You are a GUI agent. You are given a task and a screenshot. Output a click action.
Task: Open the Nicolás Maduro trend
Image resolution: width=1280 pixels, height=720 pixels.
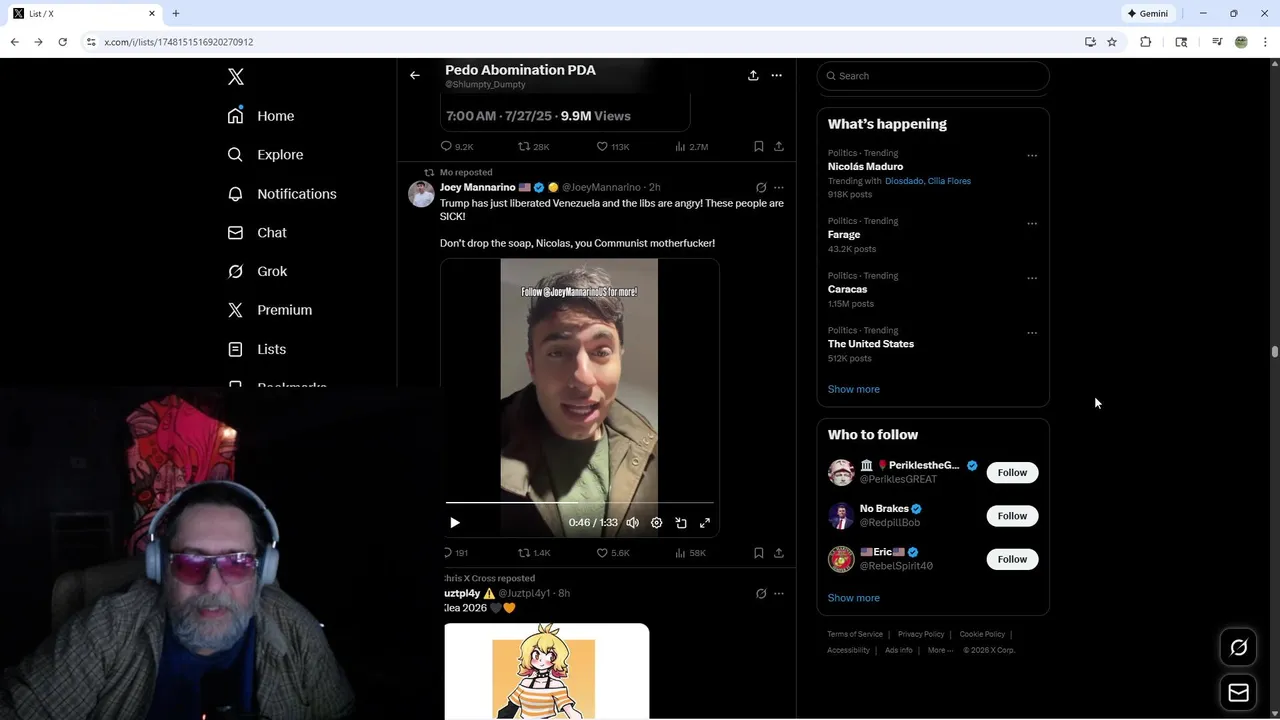pyautogui.click(x=865, y=167)
